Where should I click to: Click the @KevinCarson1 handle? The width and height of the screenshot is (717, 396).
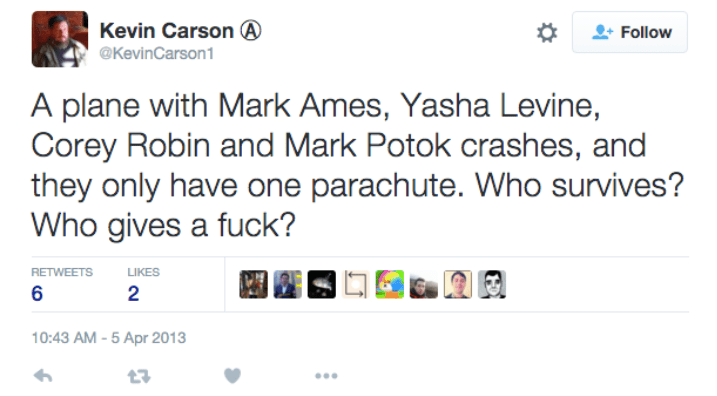157,54
